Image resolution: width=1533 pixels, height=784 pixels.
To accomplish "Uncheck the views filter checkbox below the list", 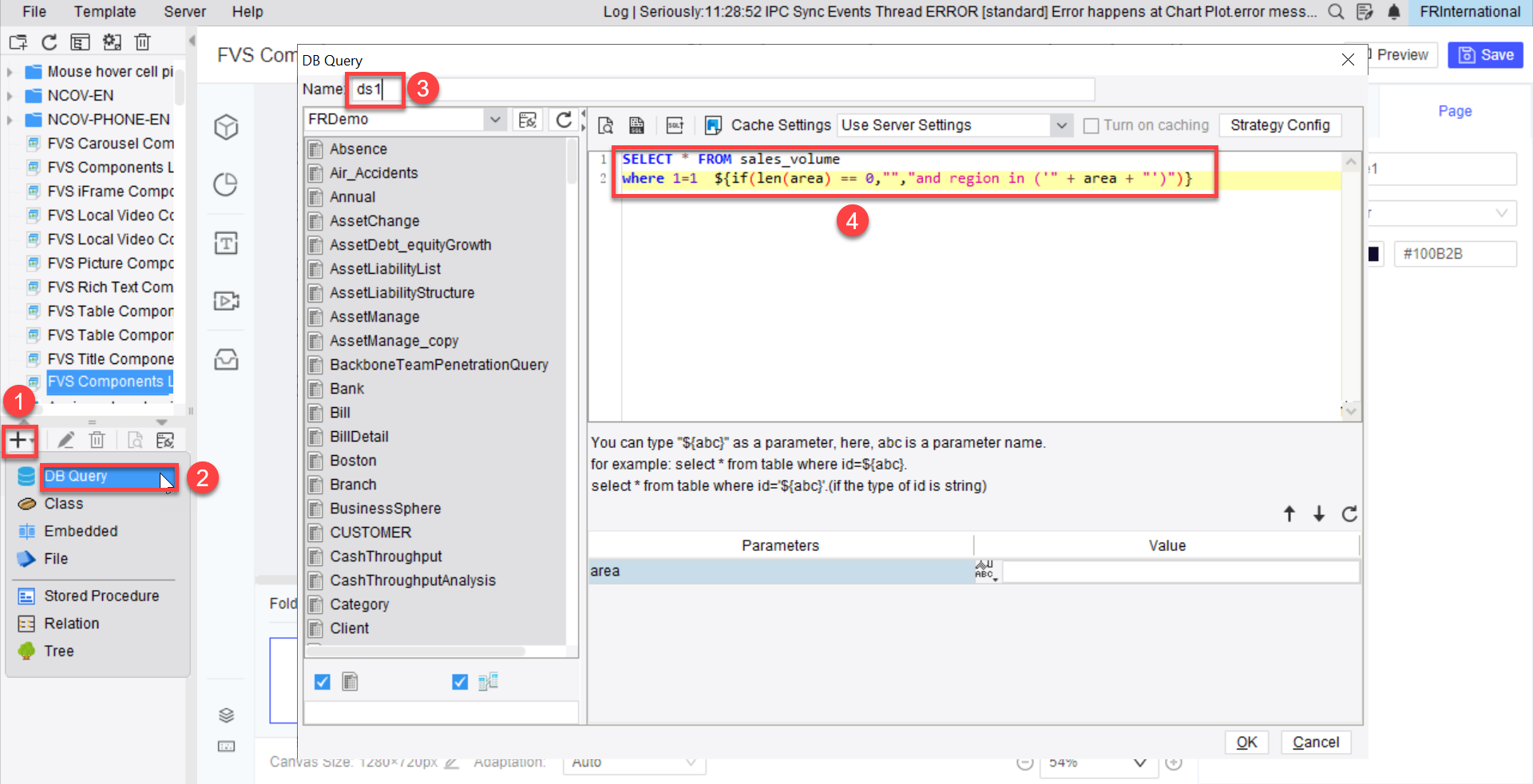I will point(459,682).
